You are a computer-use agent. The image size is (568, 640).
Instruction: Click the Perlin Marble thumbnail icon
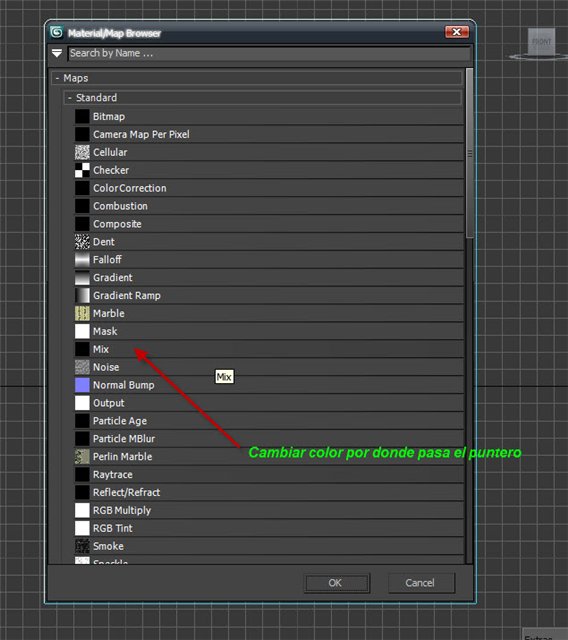point(82,457)
